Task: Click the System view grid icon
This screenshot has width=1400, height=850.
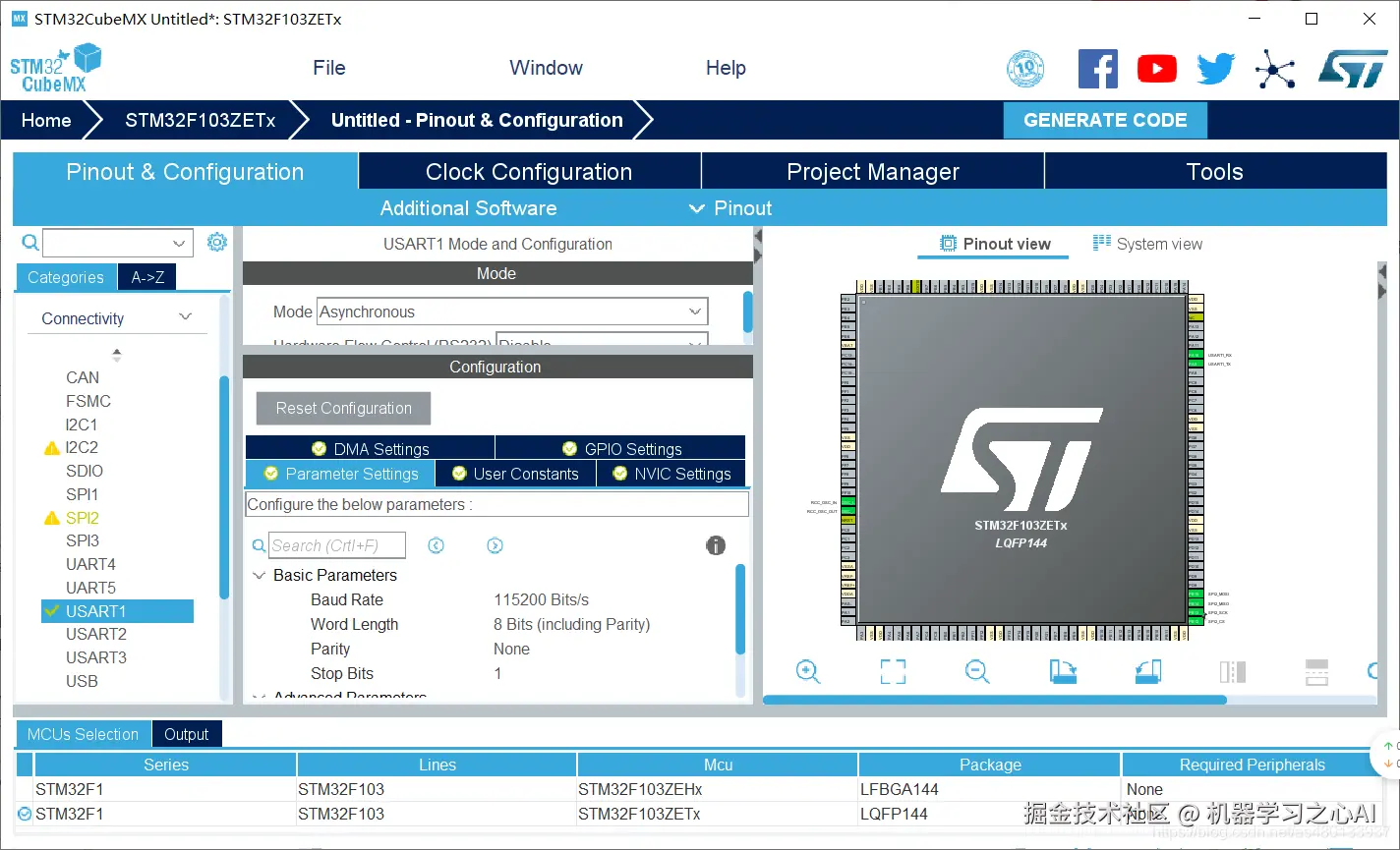Action: 1102,243
